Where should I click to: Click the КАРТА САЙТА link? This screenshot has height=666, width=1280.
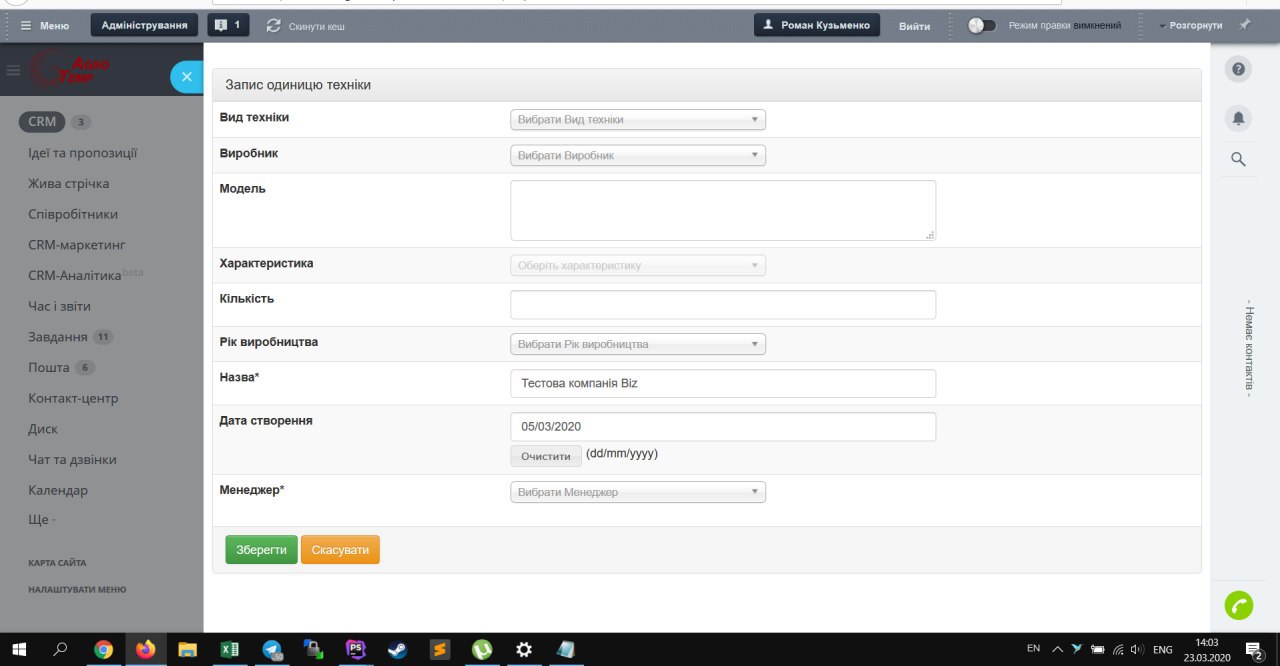57,563
